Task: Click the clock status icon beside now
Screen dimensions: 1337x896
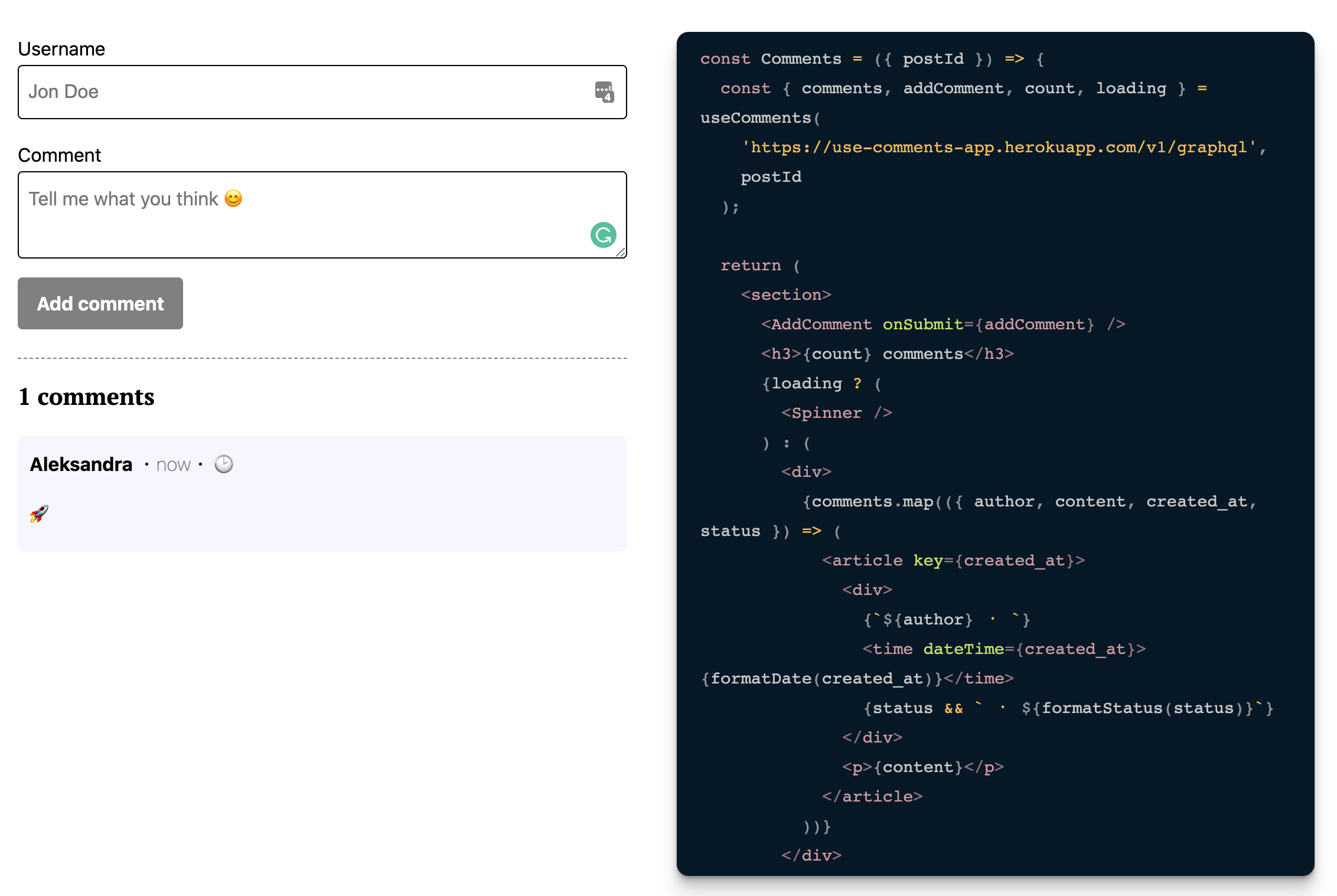Action: (224, 465)
